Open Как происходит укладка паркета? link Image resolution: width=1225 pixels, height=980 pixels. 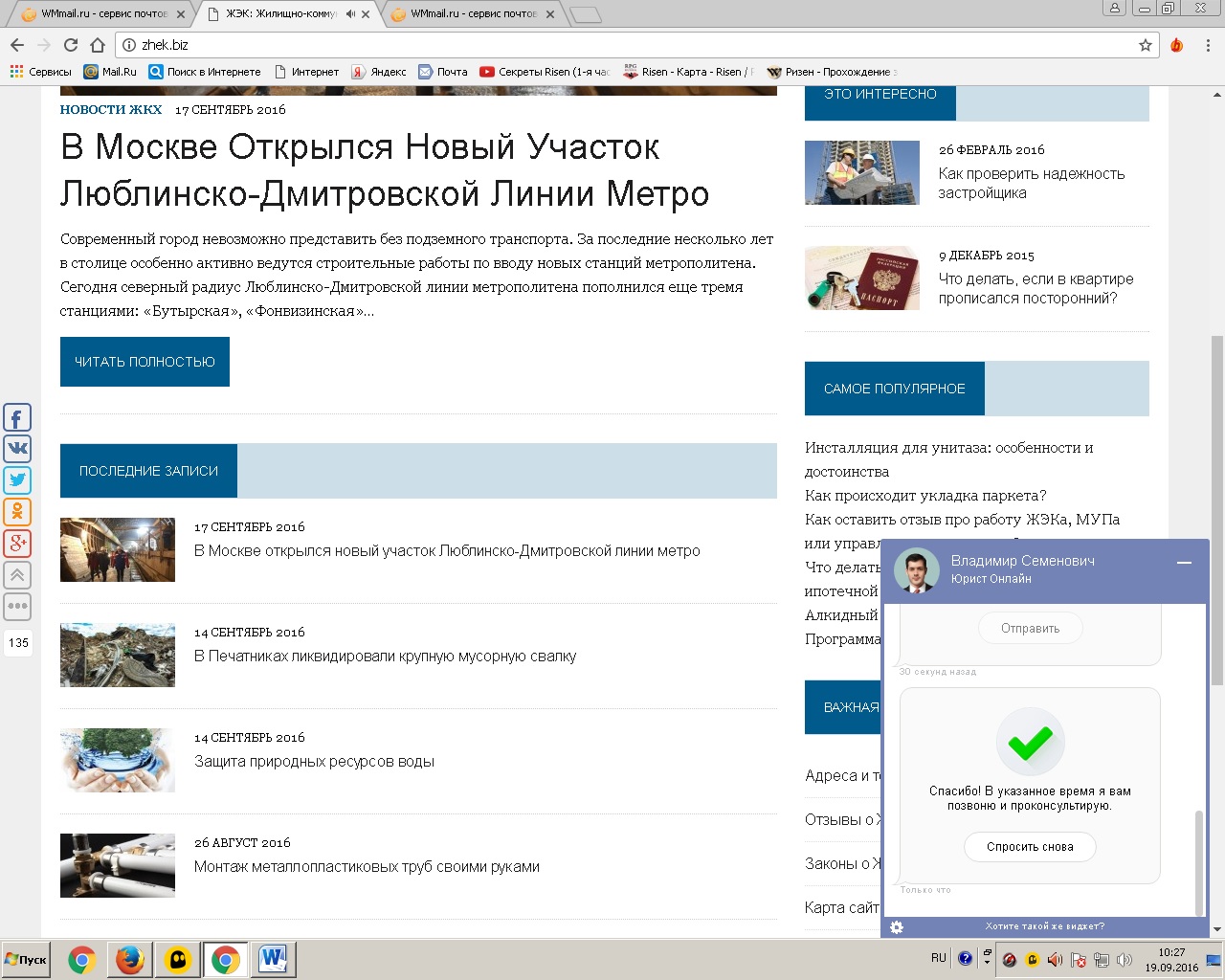tap(925, 496)
